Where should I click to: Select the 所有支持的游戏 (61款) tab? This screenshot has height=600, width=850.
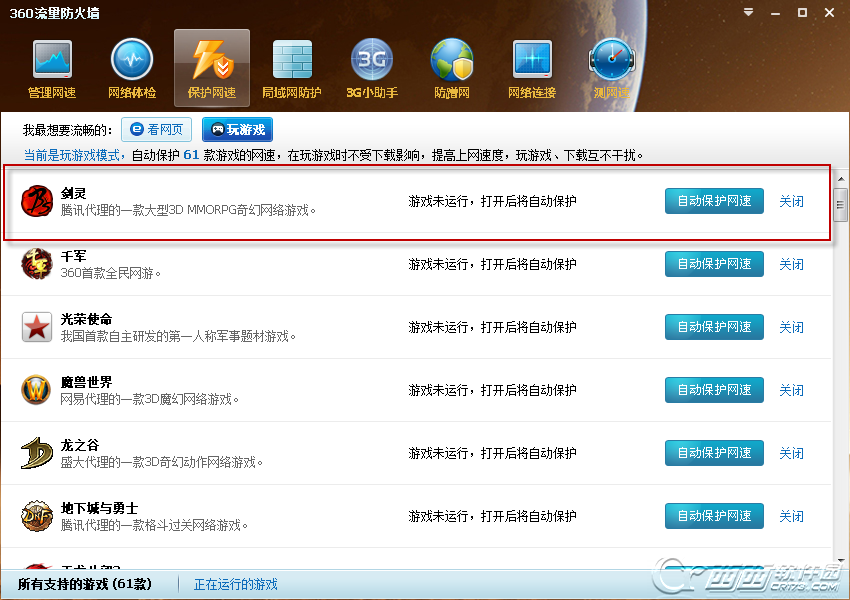pos(85,584)
